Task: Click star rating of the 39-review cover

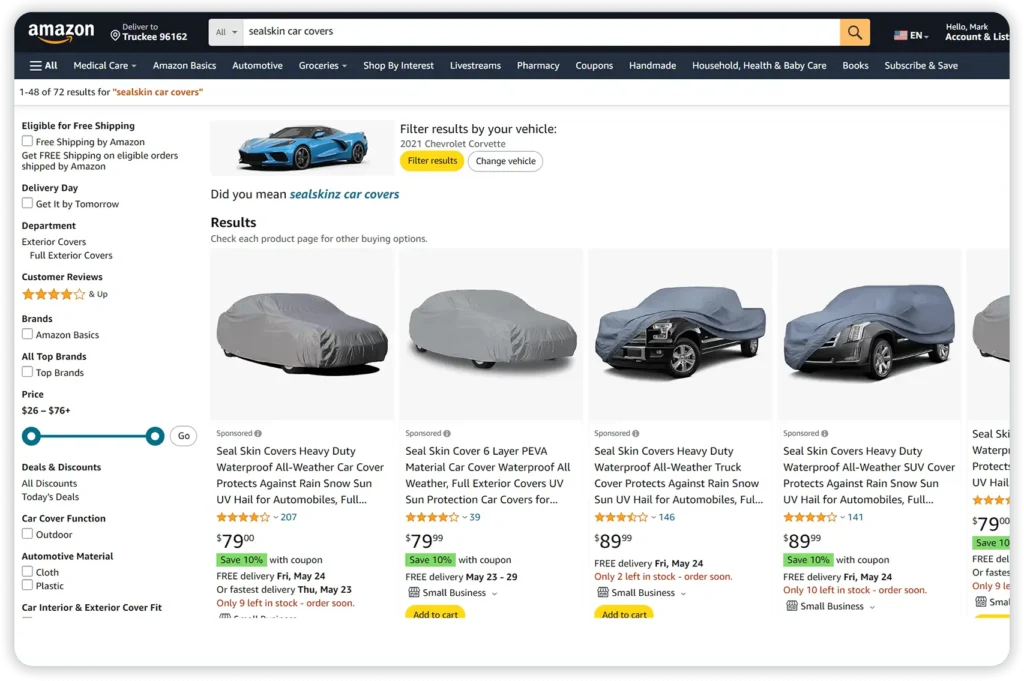Action: tap(432, 517)
